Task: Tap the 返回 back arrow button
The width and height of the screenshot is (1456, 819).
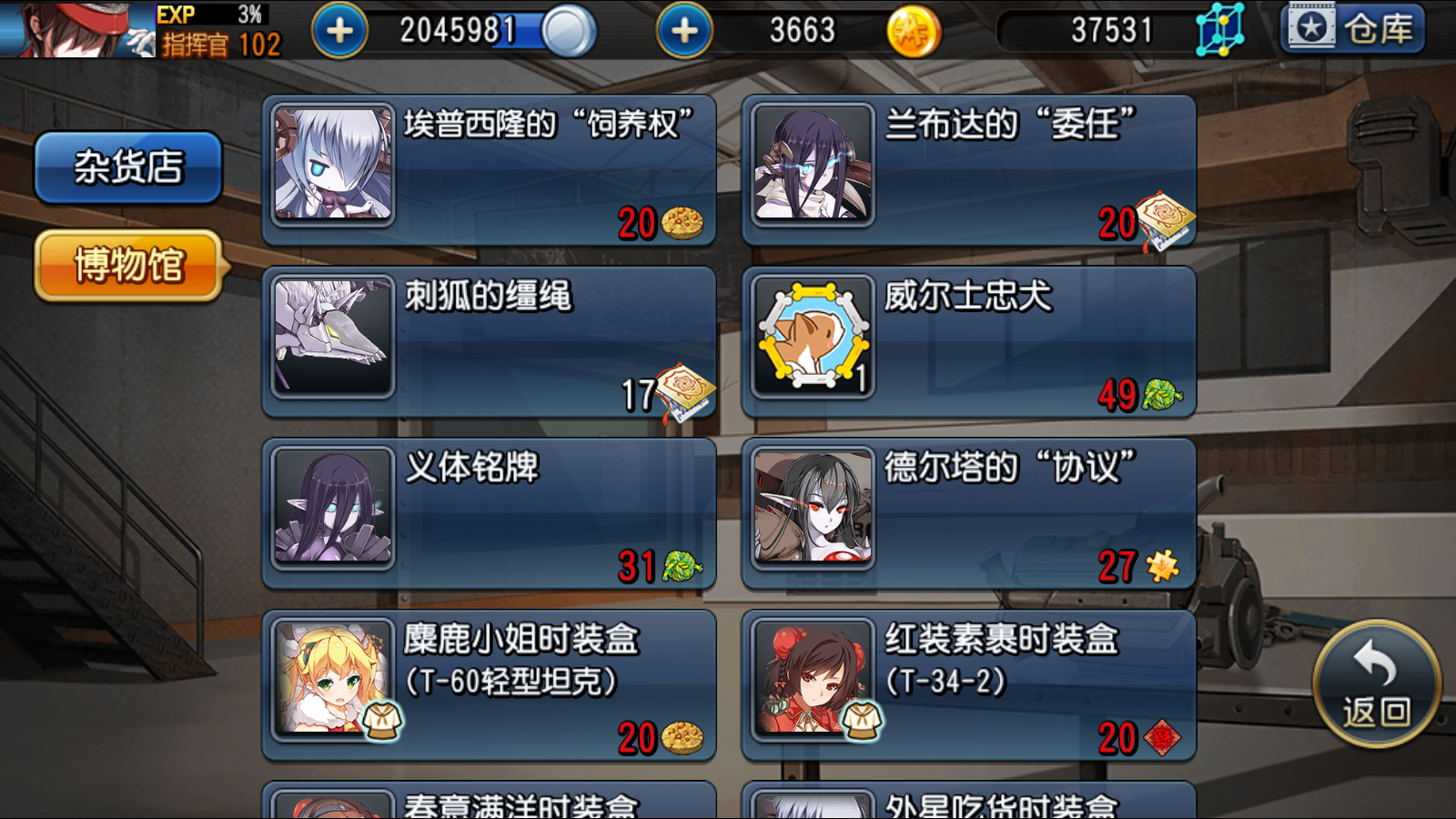Action: click(x=1376, y=684)
